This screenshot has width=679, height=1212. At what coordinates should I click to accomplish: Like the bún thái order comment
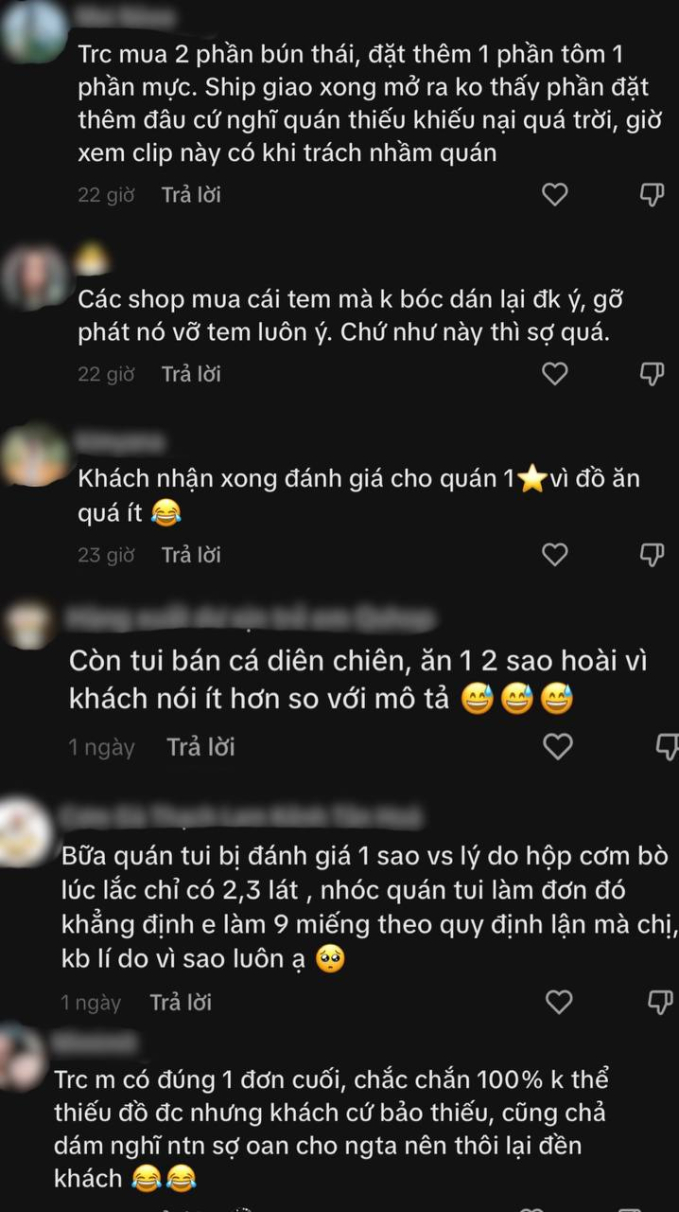(x=555, y=194)
